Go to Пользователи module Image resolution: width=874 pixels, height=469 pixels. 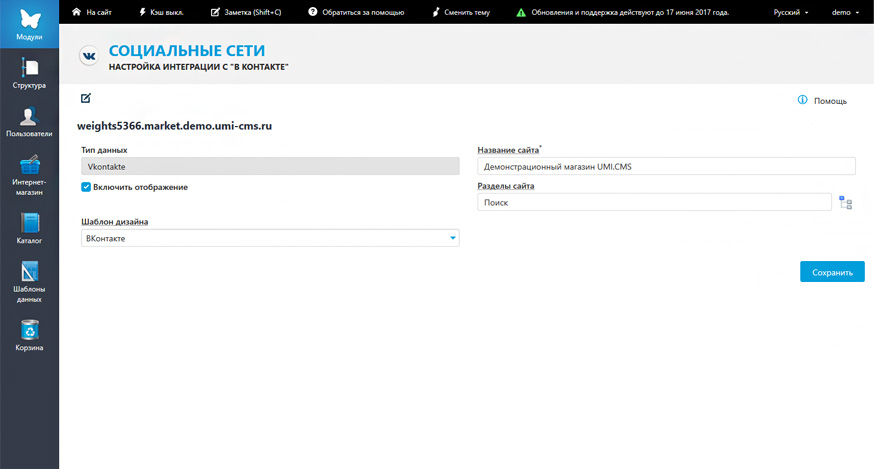coord(29,122)
